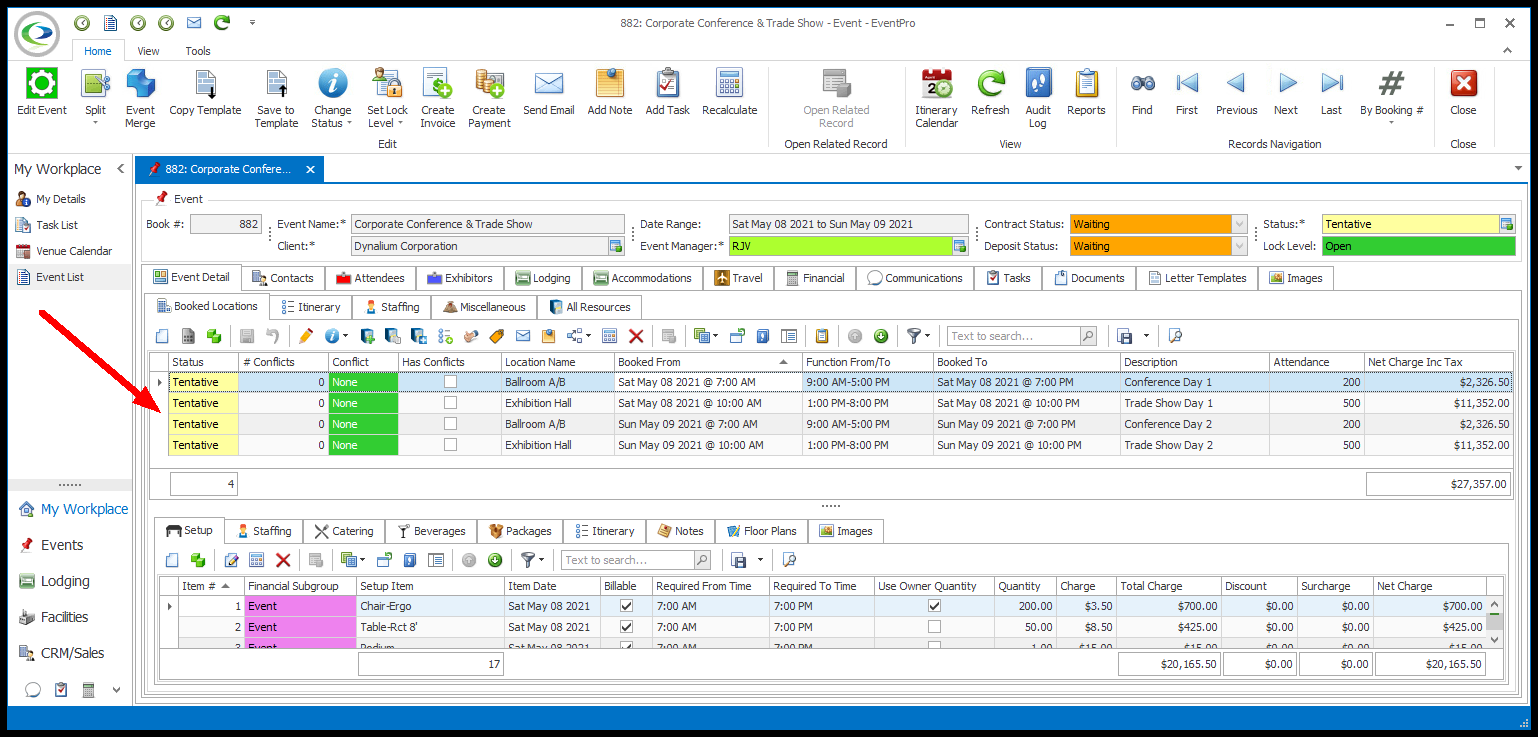Image resolution: width=1538 pixels, height=737 pixels.
Task: Open the event Status Tentative dropdown
Action: pyautogui.click(x=1507, y=224)
